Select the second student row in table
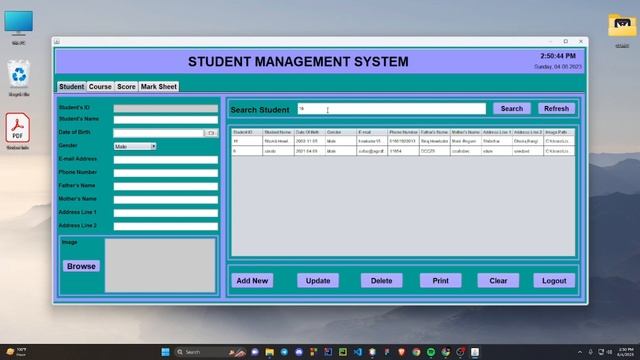The width and height of the screenshot is (640, 360). click(x=403, y=151)
